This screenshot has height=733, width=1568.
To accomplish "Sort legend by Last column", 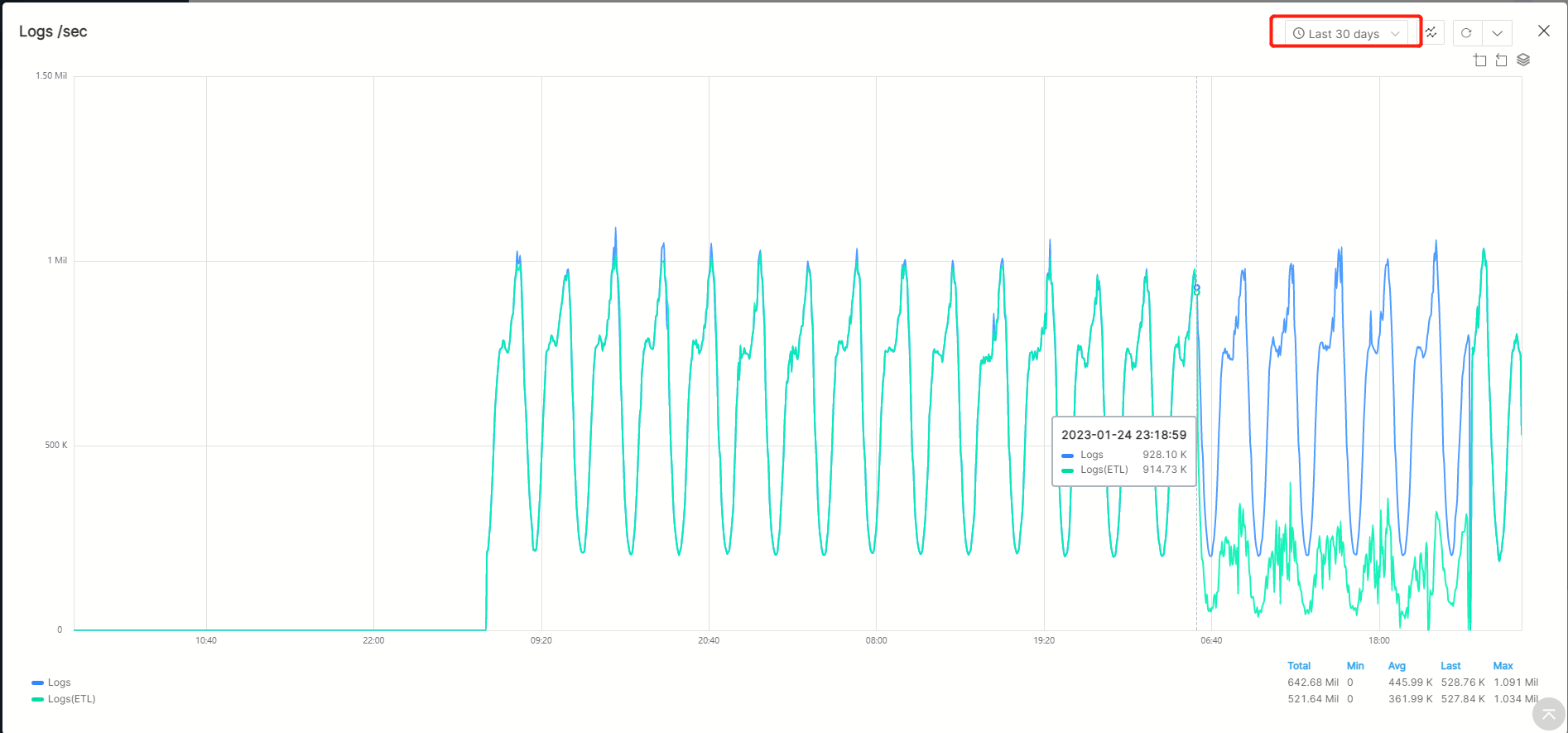I will (x=1450, y=666).
